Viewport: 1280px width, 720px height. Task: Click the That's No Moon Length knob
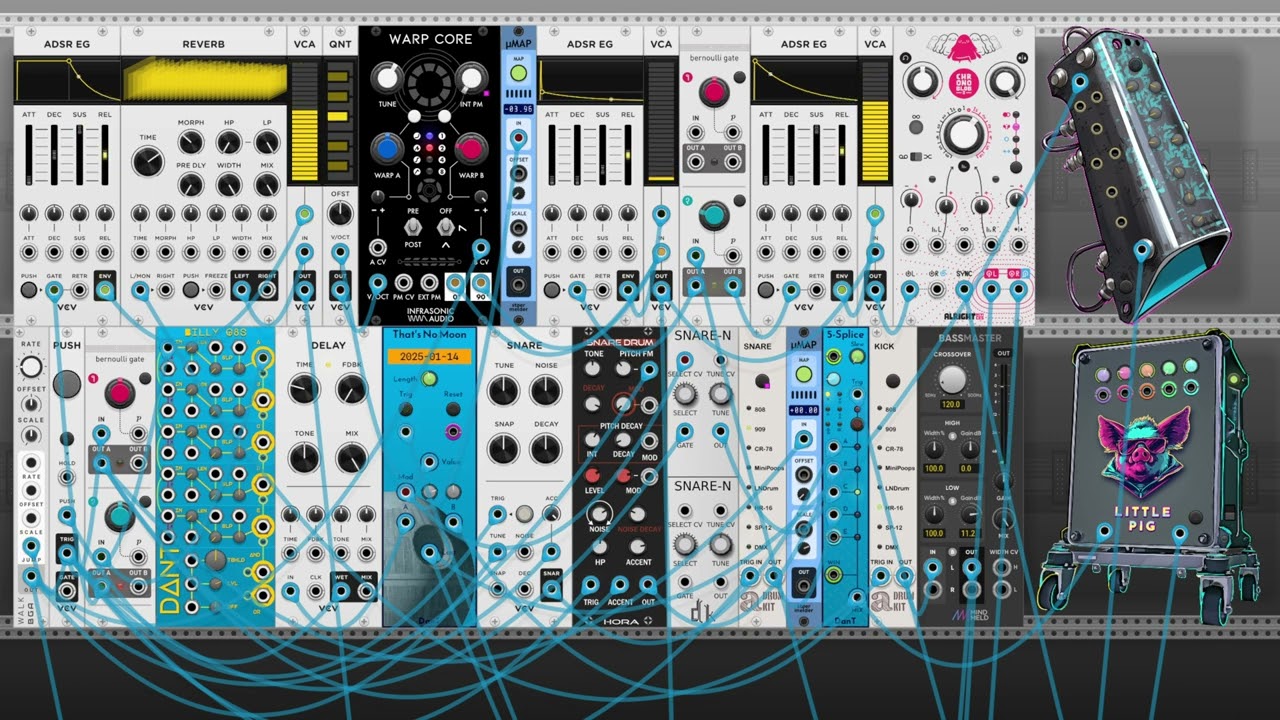pos(429,379)
